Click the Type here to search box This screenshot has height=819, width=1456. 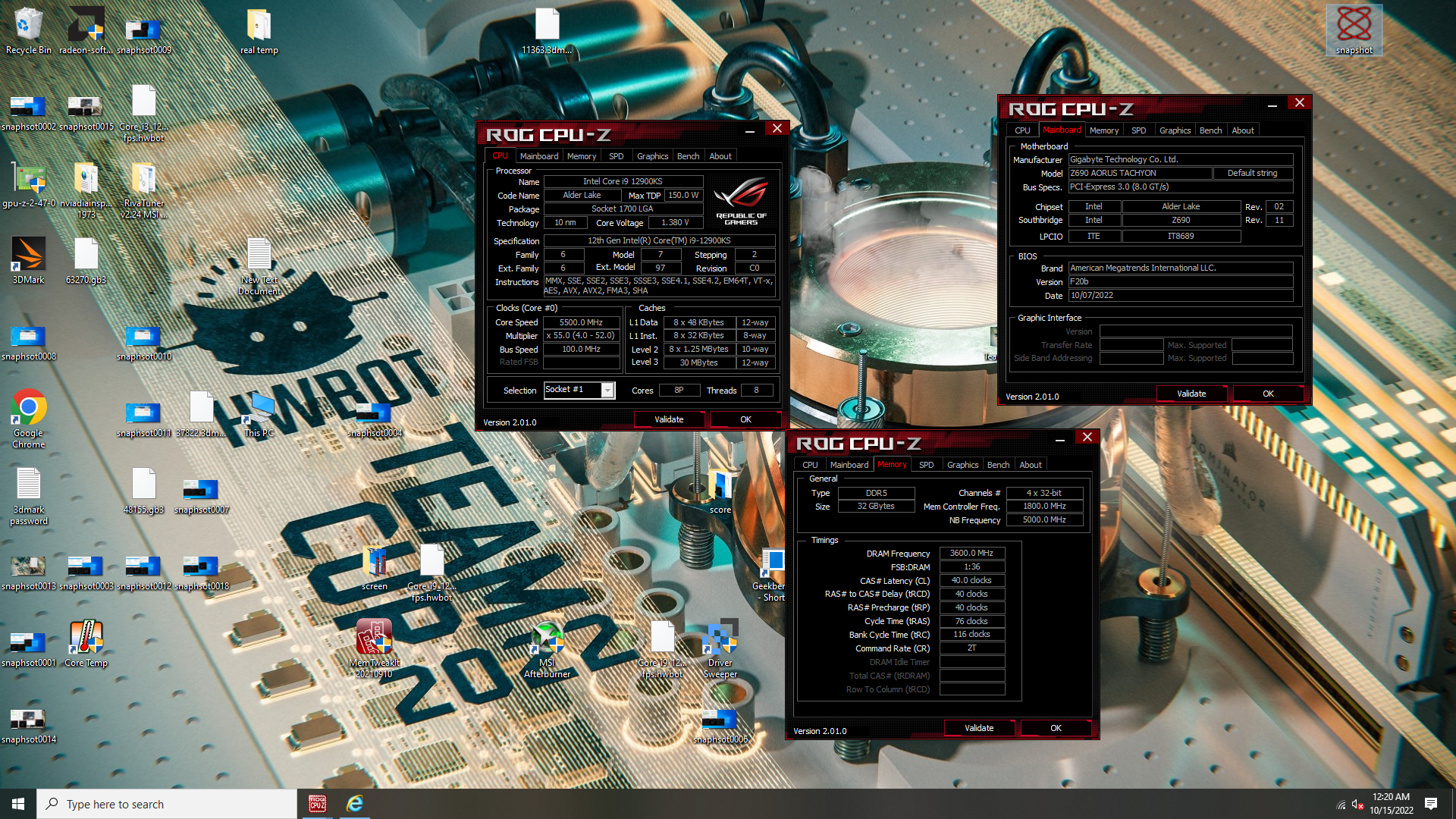[x=167, y=804]
